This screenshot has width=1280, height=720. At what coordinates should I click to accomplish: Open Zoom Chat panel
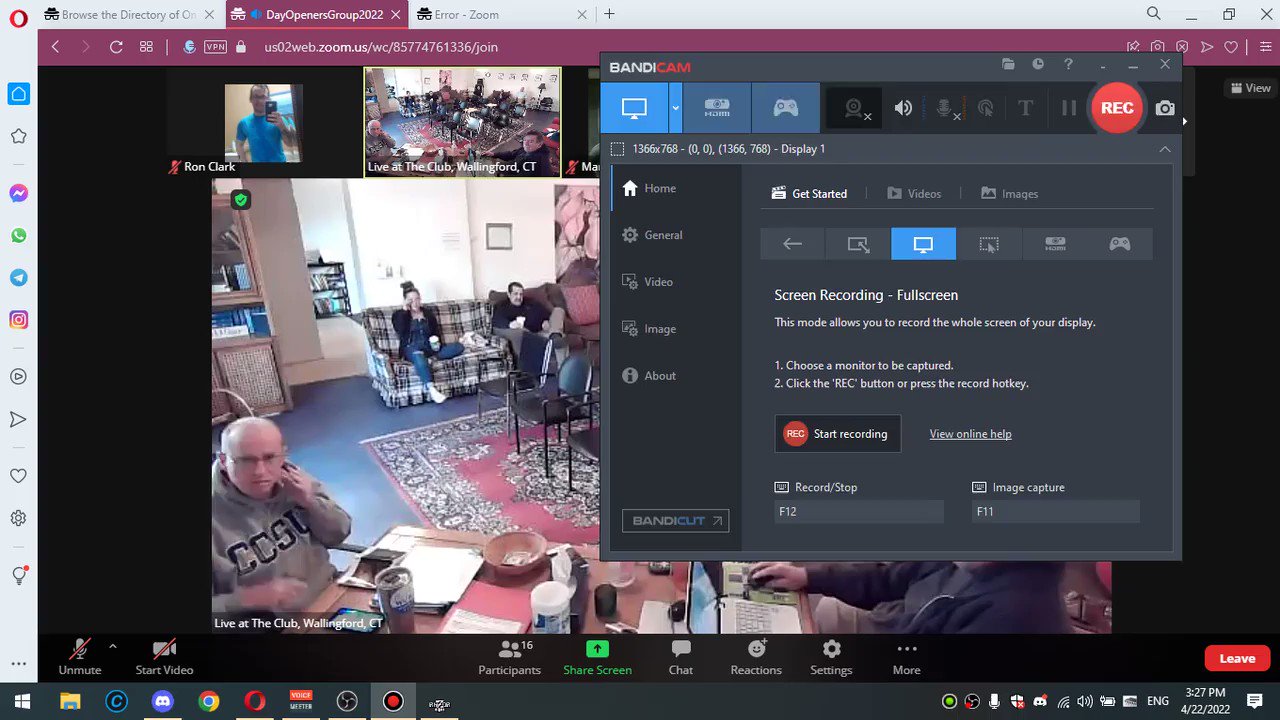tap(681, 657)
